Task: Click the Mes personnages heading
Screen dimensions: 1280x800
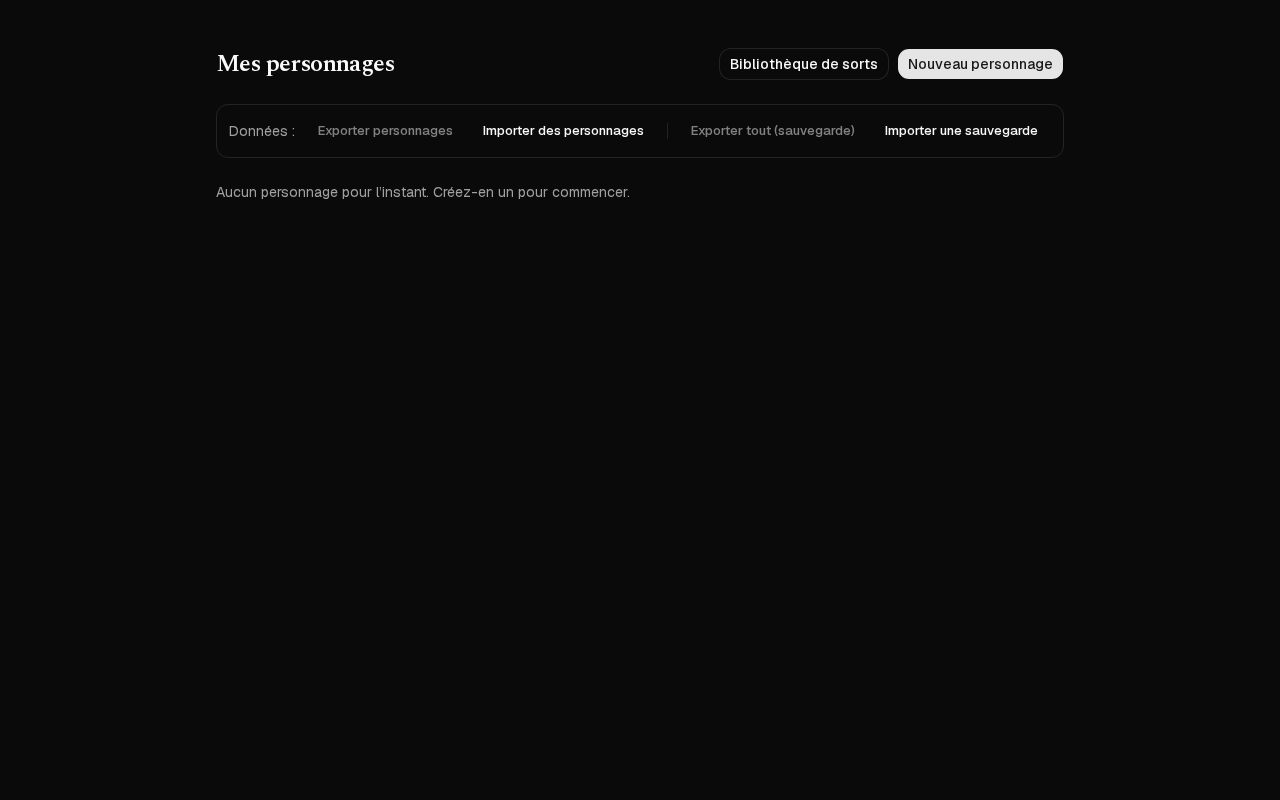Action: [306, 64]
